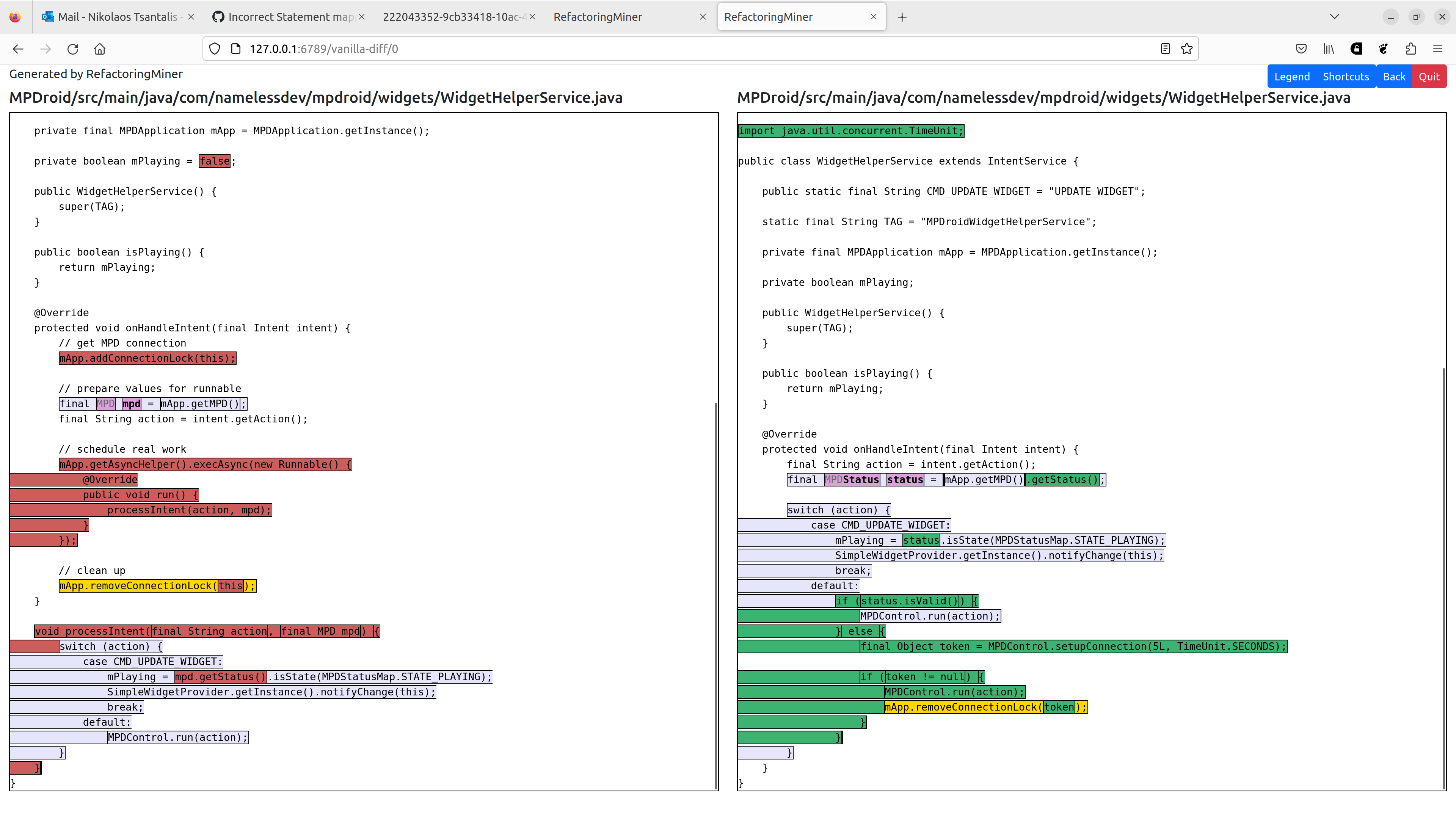
Task: Switch to the Mail - Nikolaos Tsantalis tab
Action: coord(110,16)
